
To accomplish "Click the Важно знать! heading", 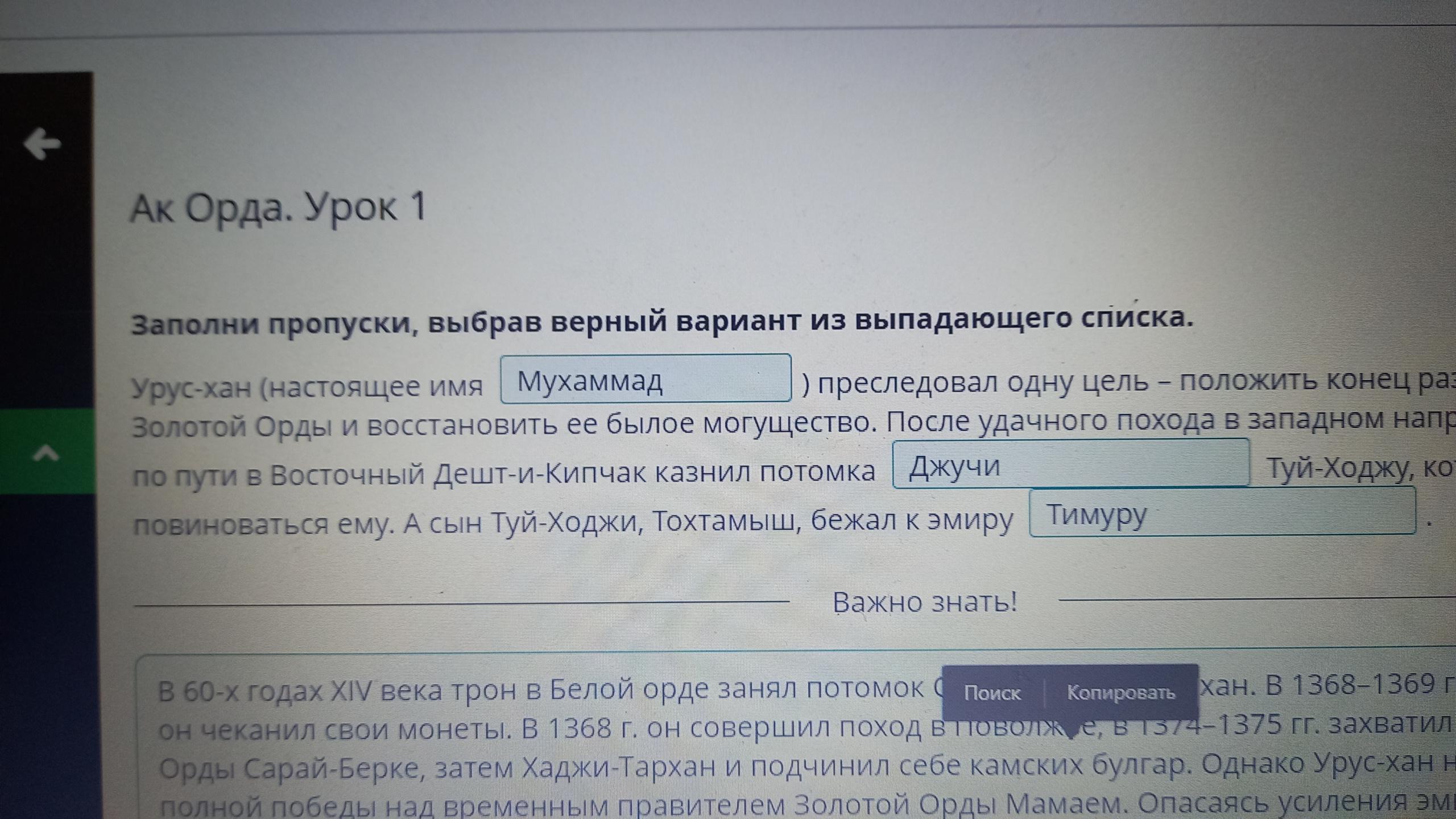I will coord(925,602).
